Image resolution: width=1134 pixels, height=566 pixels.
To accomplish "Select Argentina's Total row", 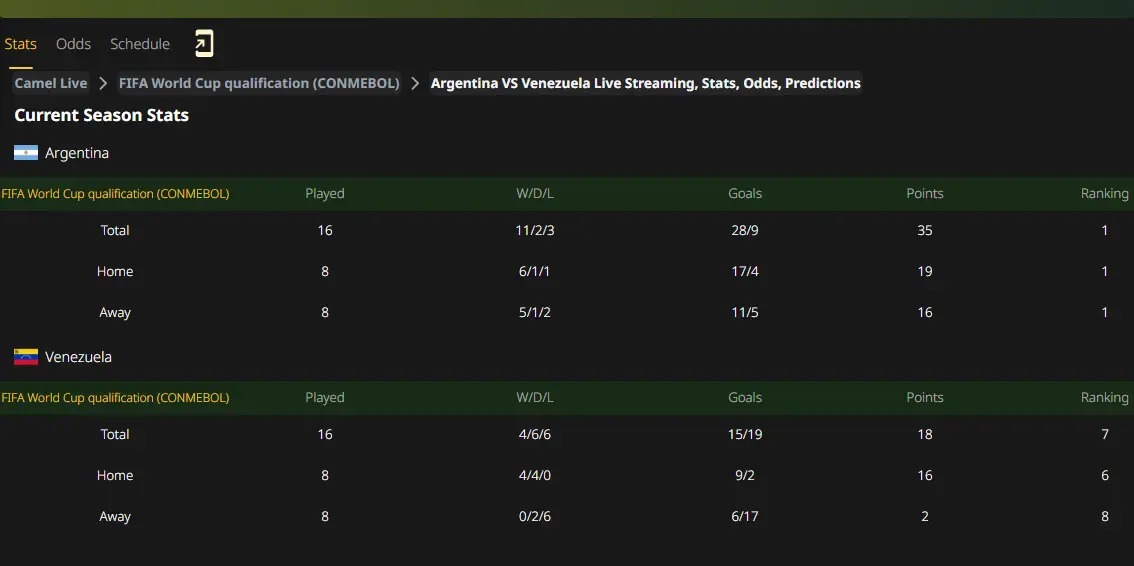I will [x=567, y=231].
